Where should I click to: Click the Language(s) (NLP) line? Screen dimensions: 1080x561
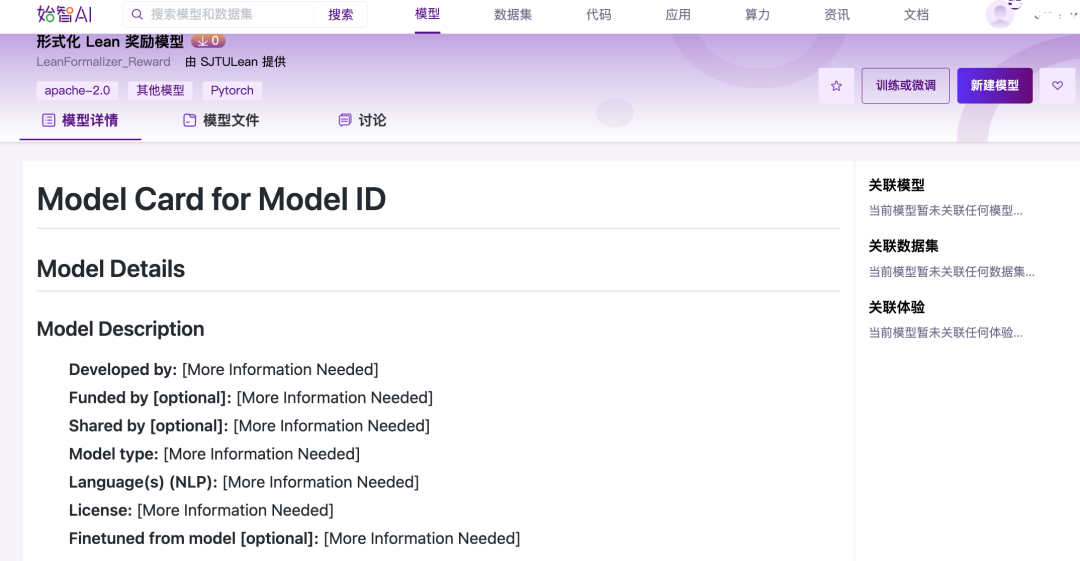pos(244,482)
